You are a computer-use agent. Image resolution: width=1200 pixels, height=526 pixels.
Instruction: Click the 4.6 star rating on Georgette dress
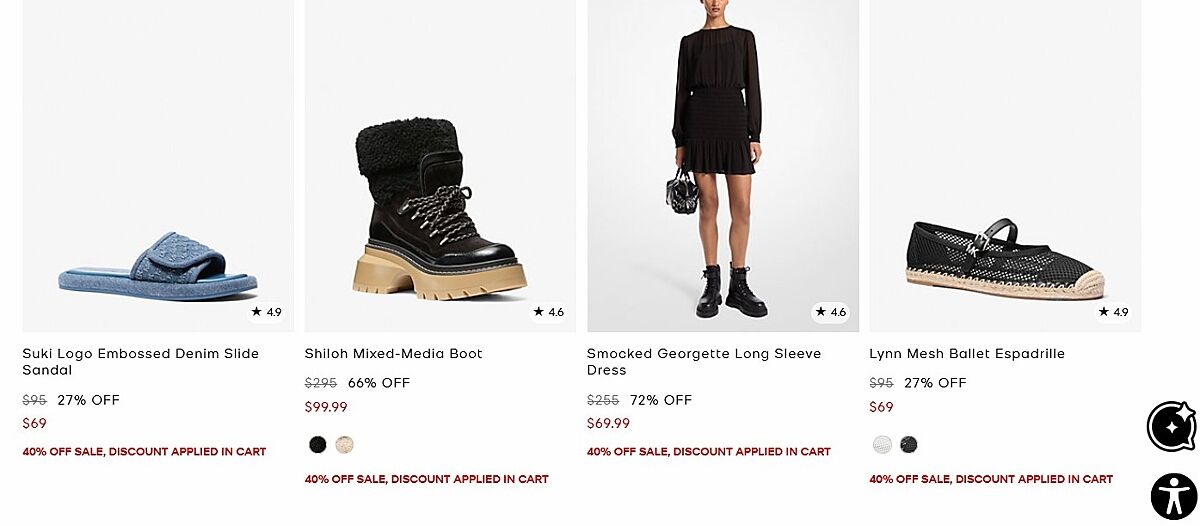831,312
